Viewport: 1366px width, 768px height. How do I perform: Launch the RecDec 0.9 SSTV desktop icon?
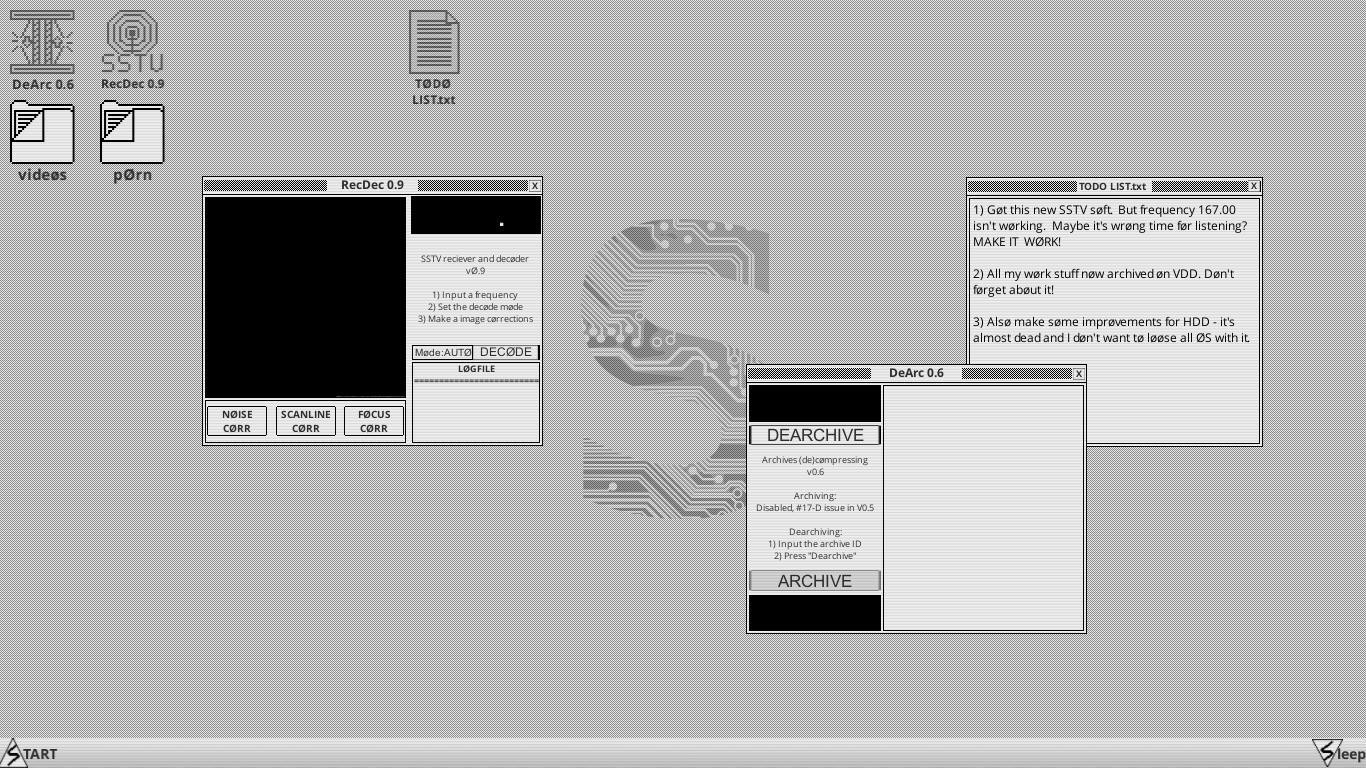tap(132, 50)
